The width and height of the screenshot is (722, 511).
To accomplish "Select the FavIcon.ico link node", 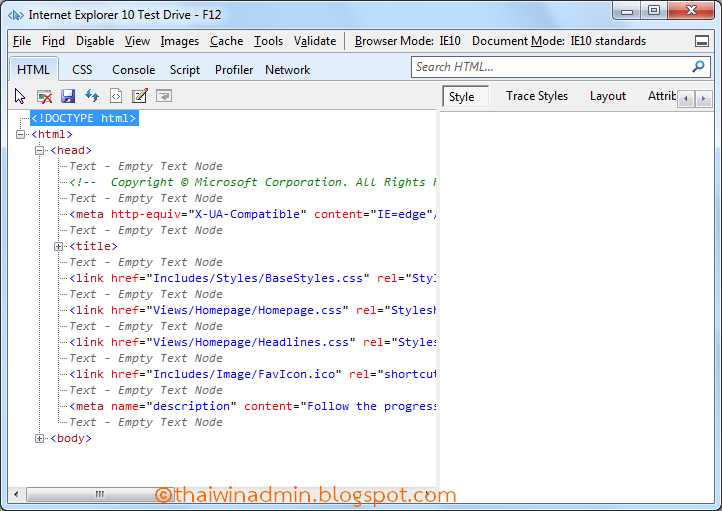I will pyautogui.click(x=252, y=374).
